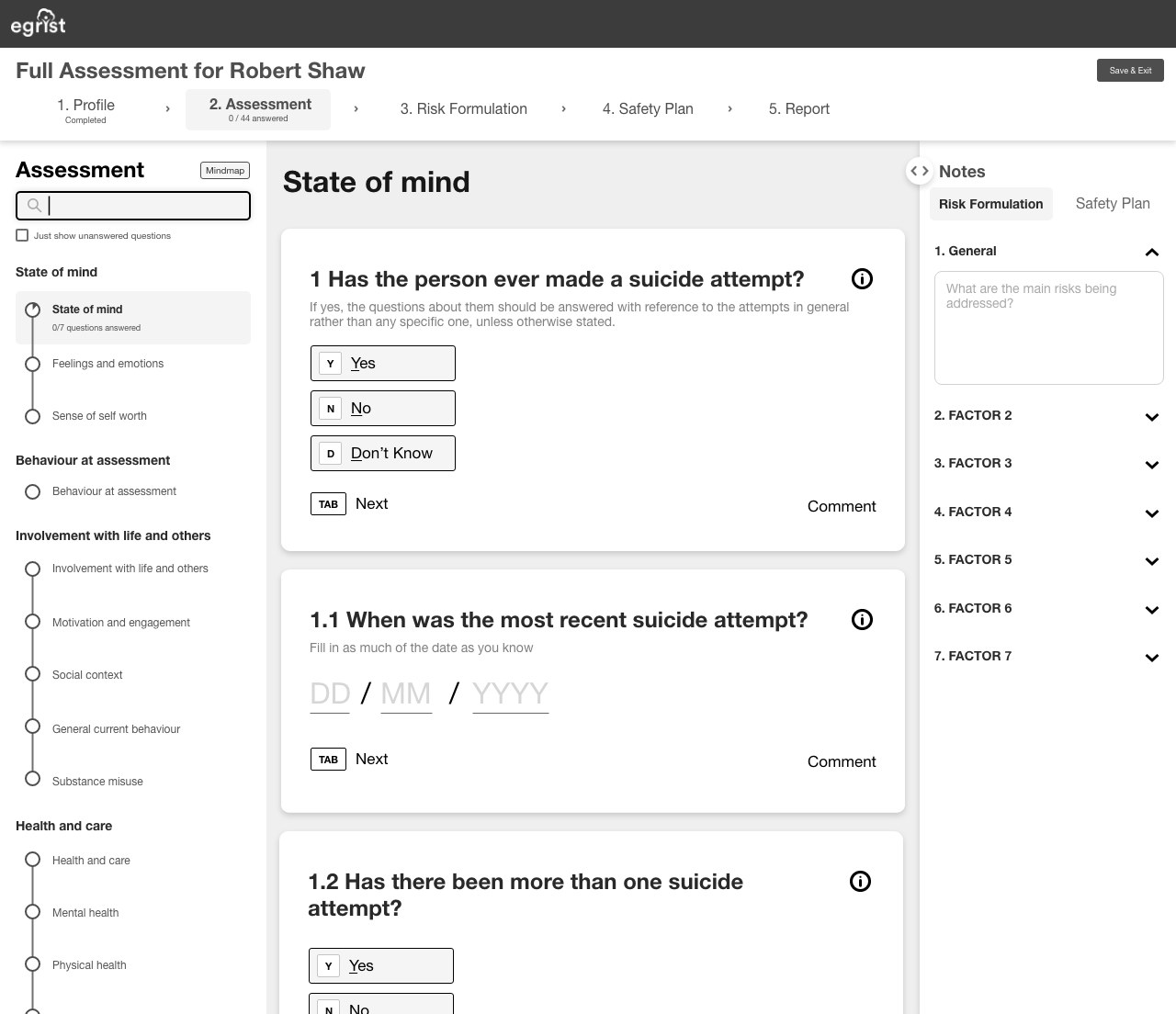Expand FACTOR 6 section

pos(1152,610)
